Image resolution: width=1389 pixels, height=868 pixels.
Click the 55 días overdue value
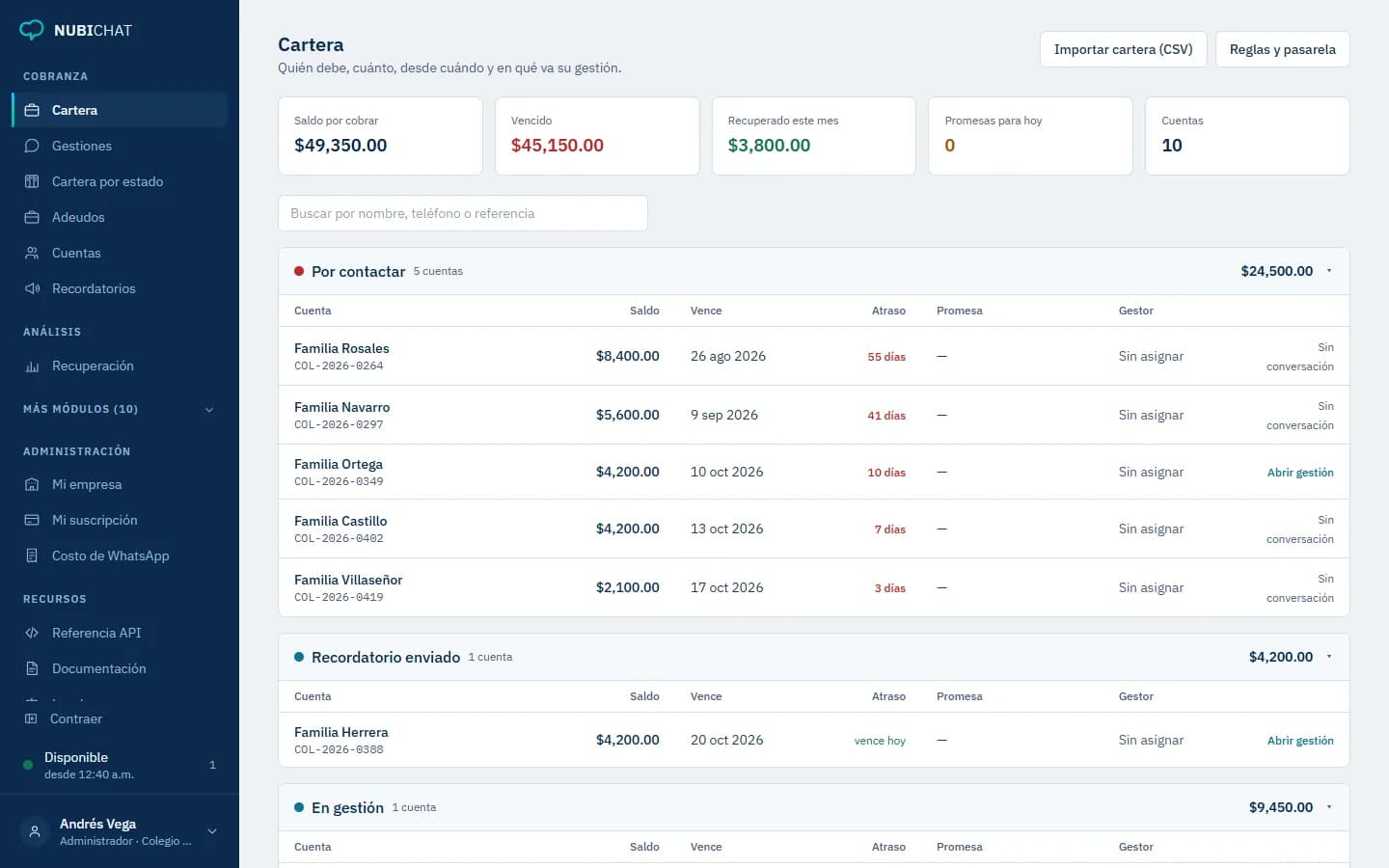(x=886, y=357)
